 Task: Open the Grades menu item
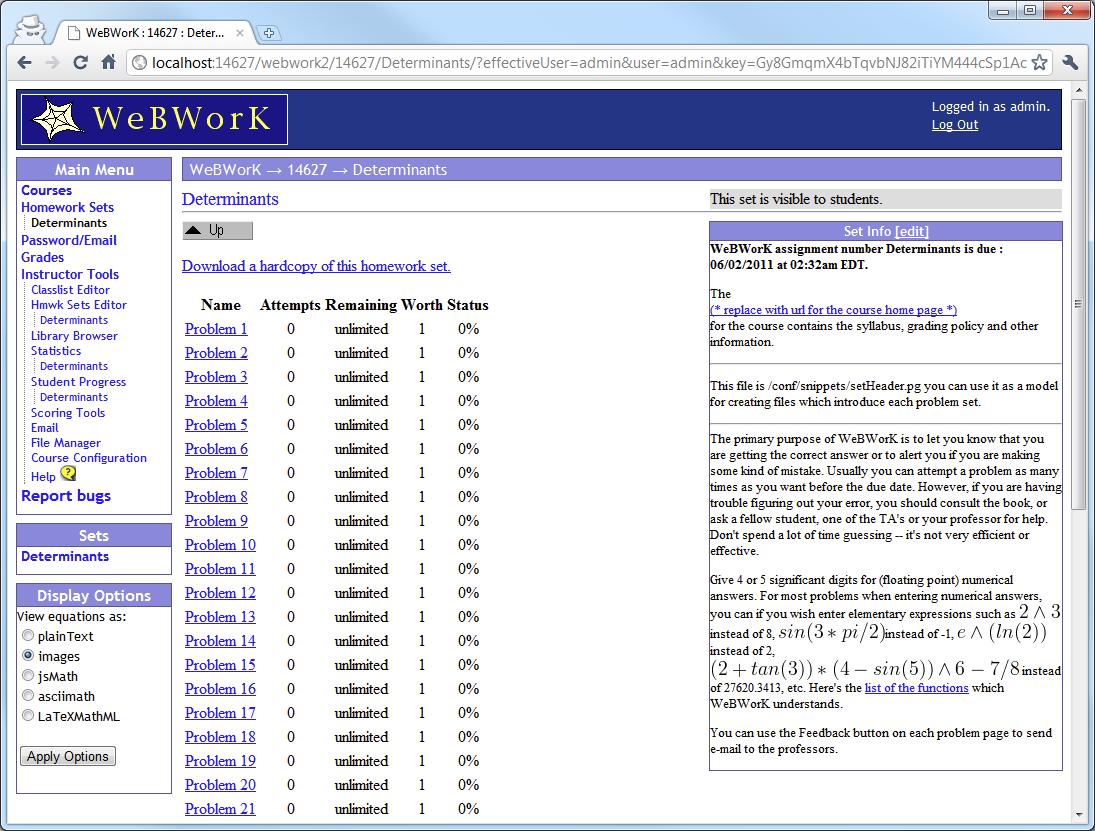point(42,257)
